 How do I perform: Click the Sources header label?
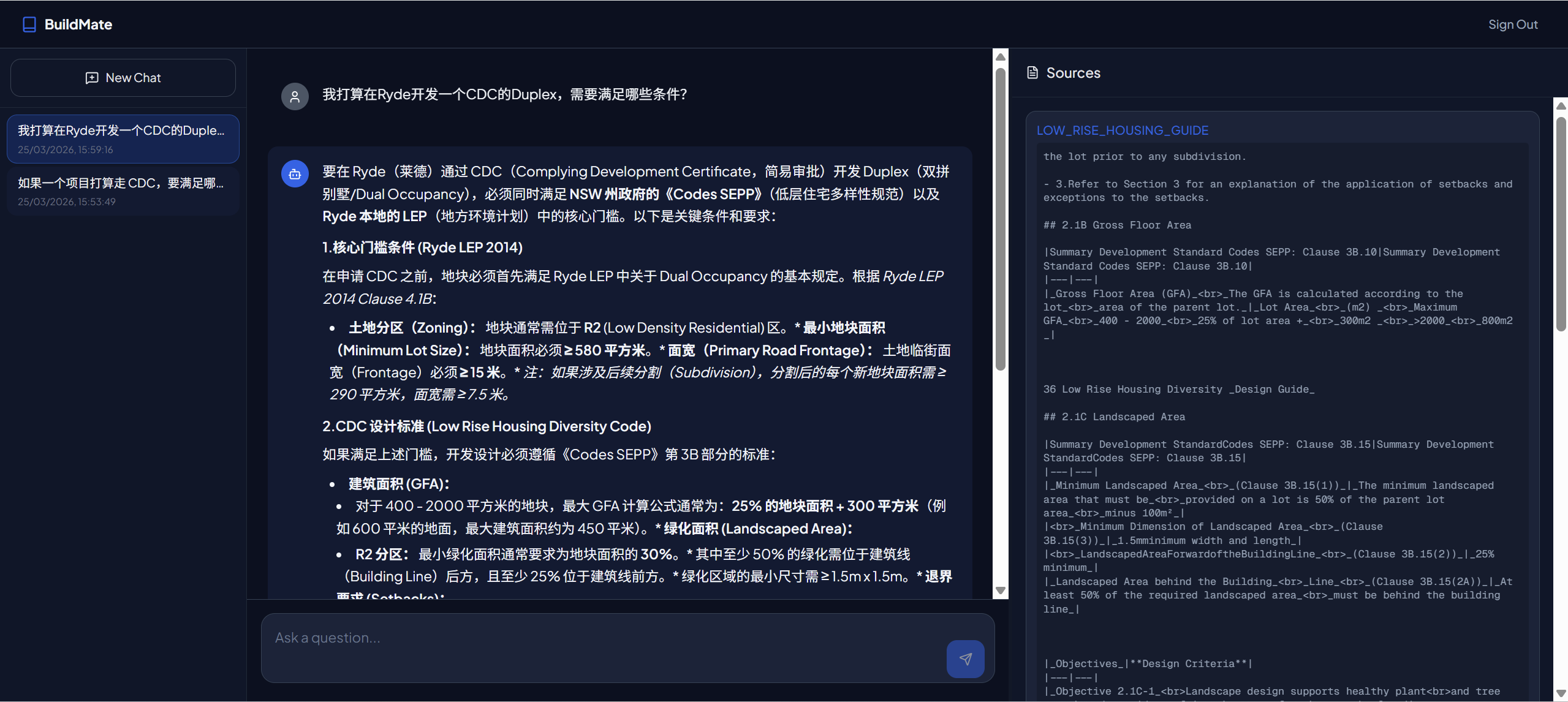click(1072, 72)
